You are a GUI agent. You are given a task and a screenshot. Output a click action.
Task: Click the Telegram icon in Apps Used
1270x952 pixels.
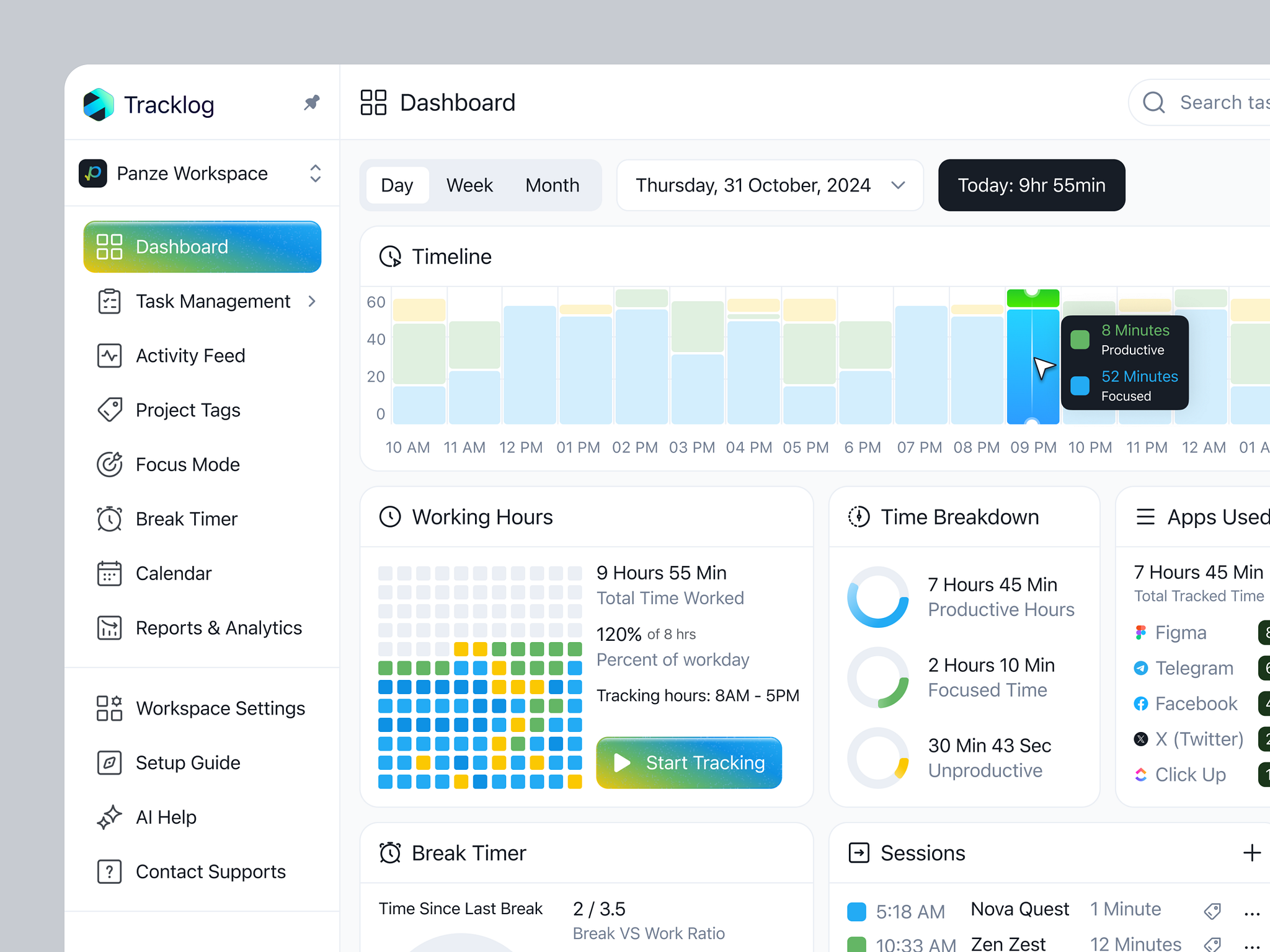point(1141,668)
